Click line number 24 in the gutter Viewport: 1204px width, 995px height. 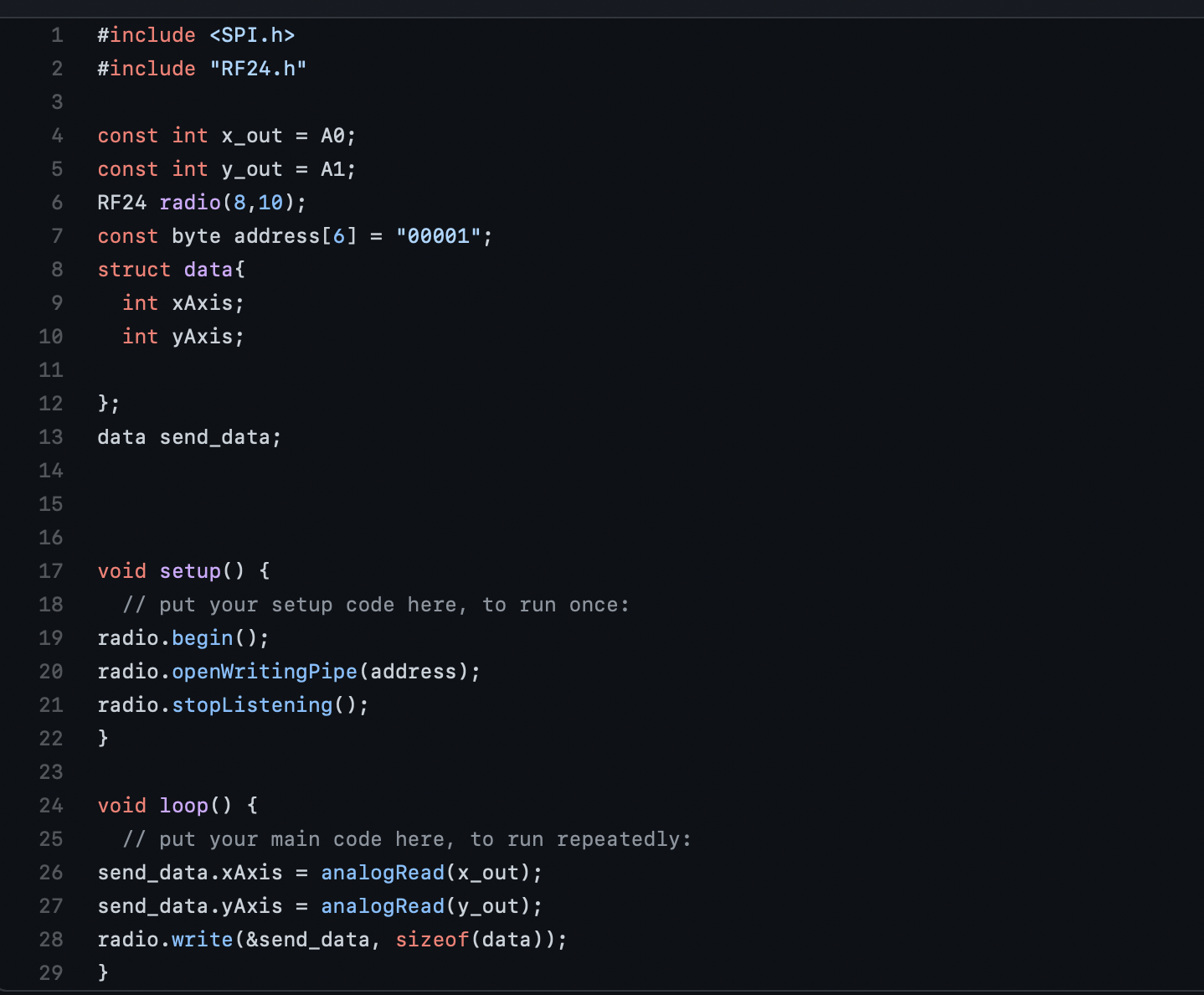pyautogui.click(x=51, y=806)
